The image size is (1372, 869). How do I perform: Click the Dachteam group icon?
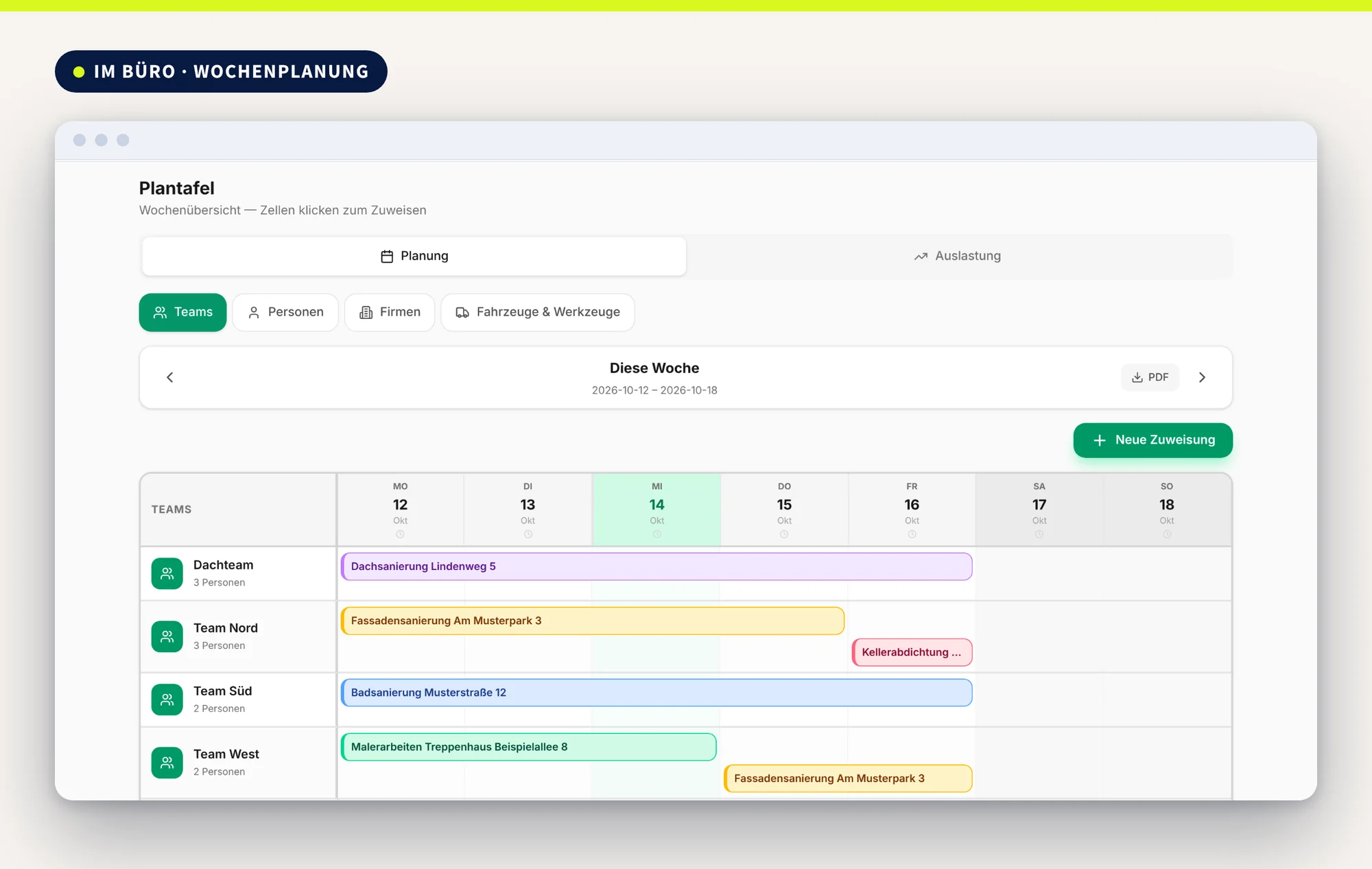(x=167, y=573)
